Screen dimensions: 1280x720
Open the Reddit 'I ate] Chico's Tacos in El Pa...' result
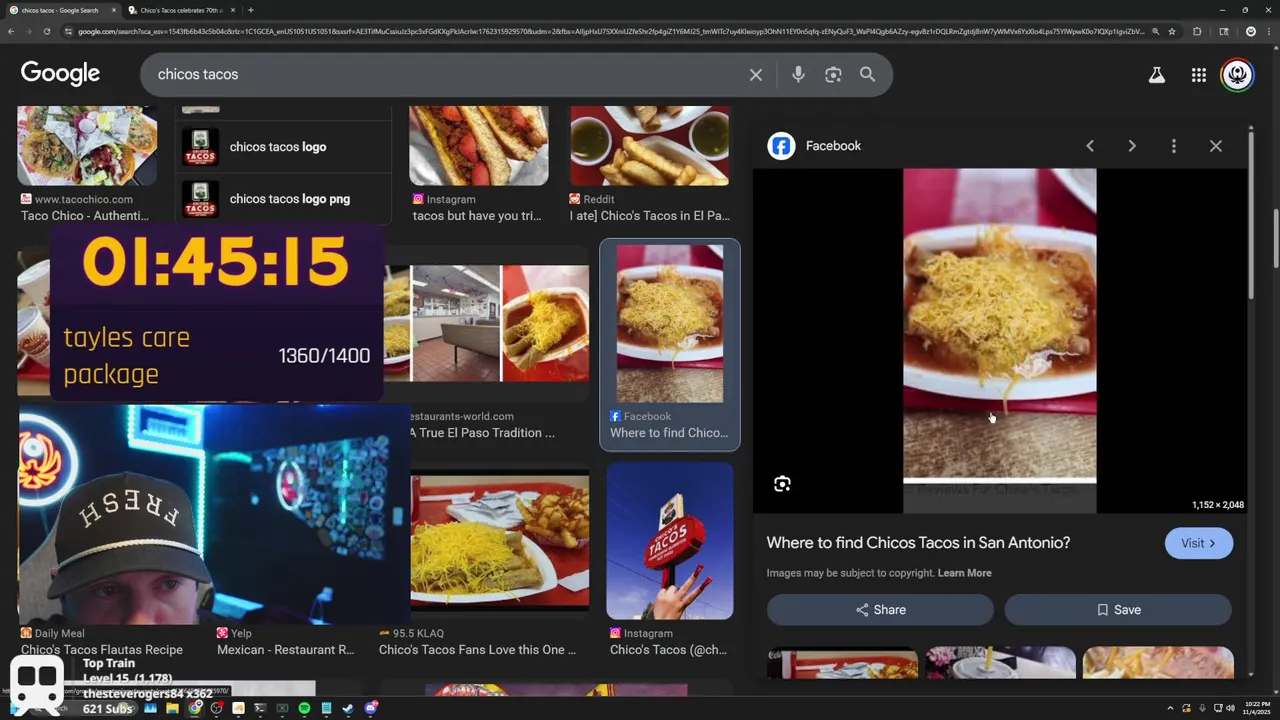click(650, 146)
